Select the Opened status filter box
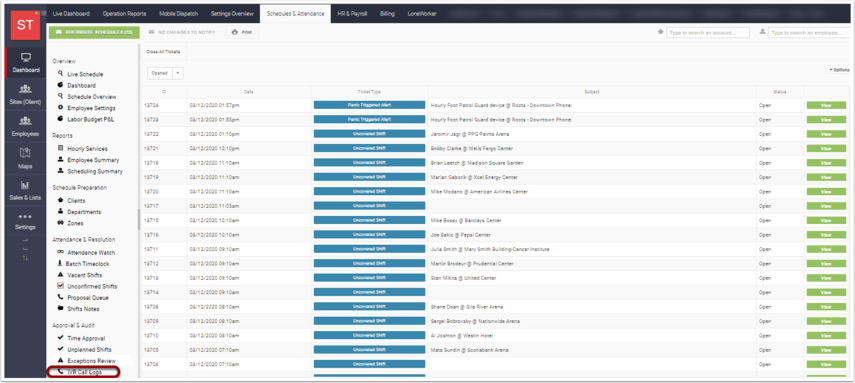Screen dimensions: 855x383 (160, 73)
